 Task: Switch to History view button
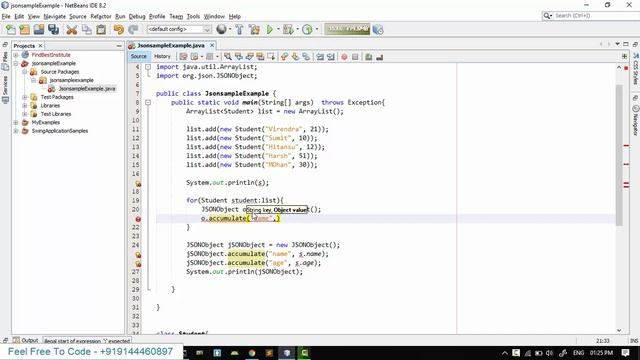coord(162,56)
